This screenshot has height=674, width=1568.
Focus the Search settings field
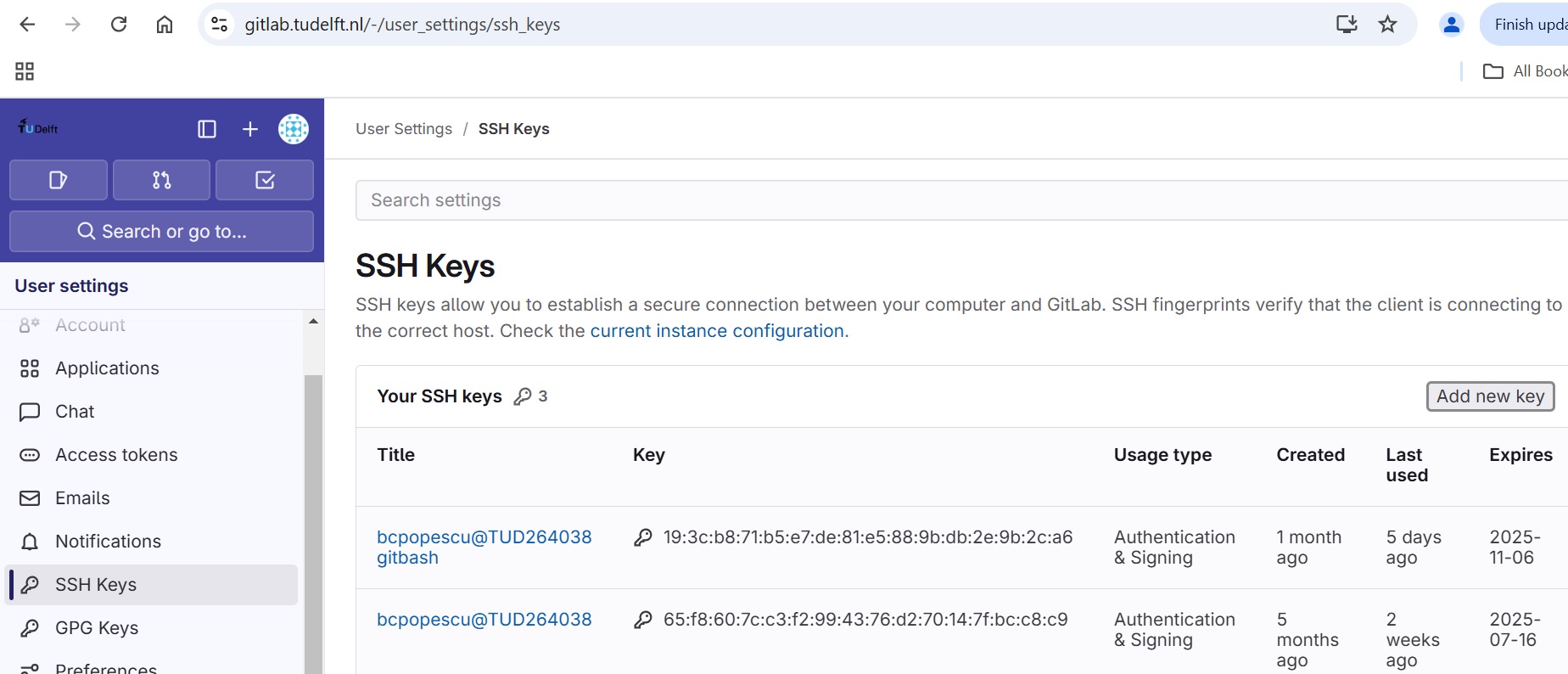pos(961,200)
